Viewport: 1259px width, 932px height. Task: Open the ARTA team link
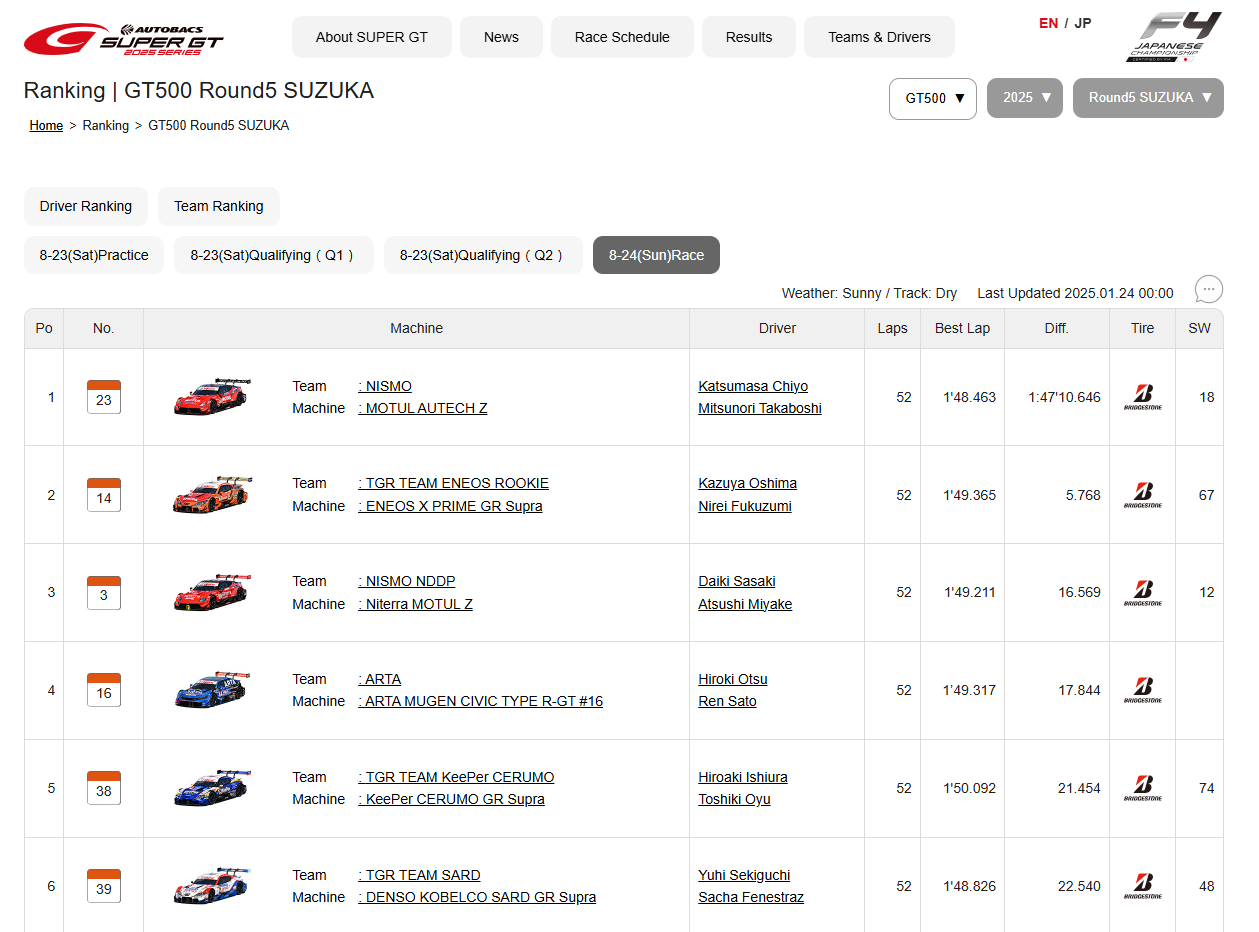point(379,679)
